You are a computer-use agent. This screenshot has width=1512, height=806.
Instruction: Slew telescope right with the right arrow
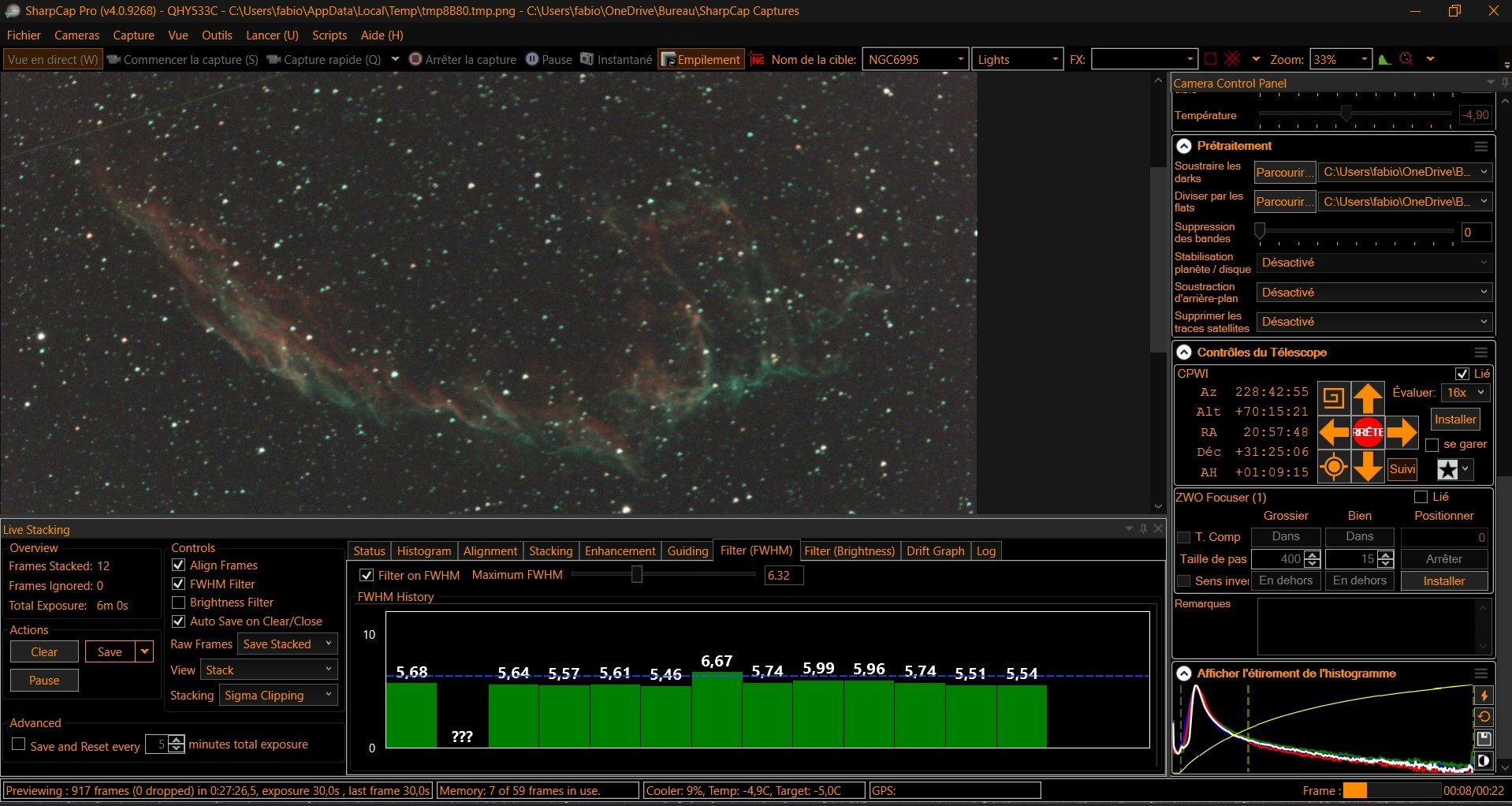(x=1402, y=432)
